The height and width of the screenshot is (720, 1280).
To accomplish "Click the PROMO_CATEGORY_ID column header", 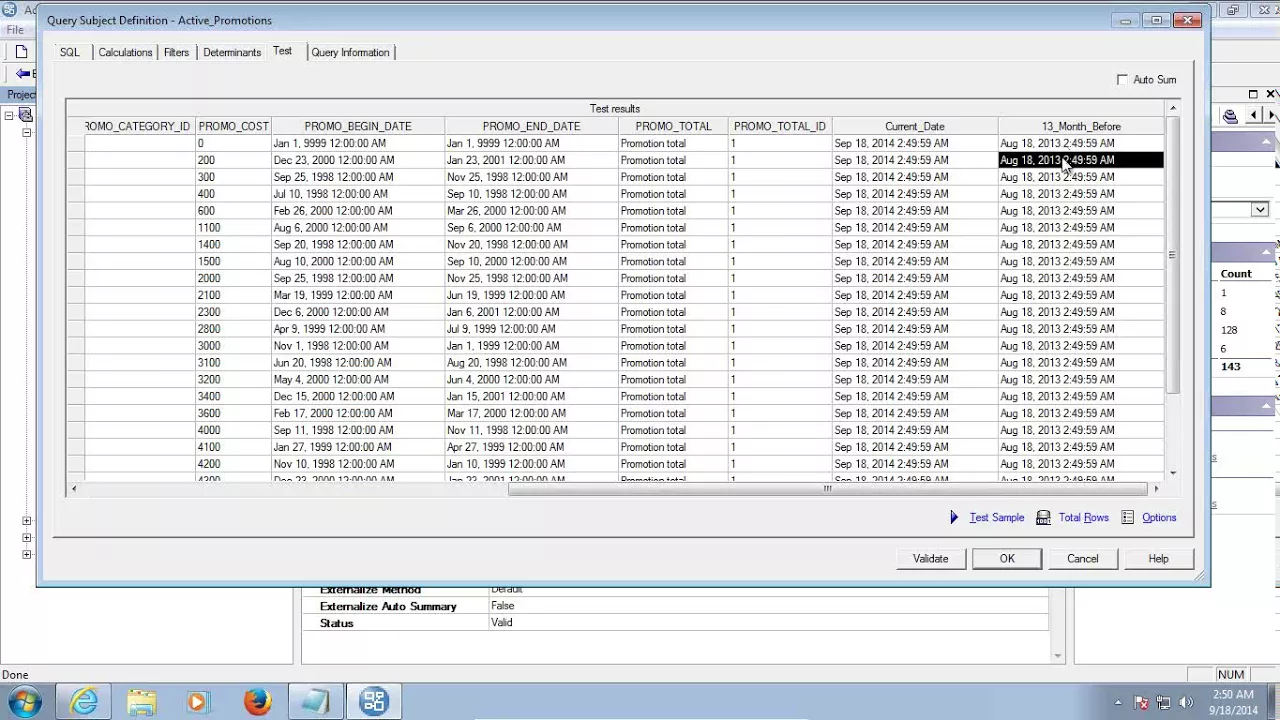I will click(x=140, y=126).
